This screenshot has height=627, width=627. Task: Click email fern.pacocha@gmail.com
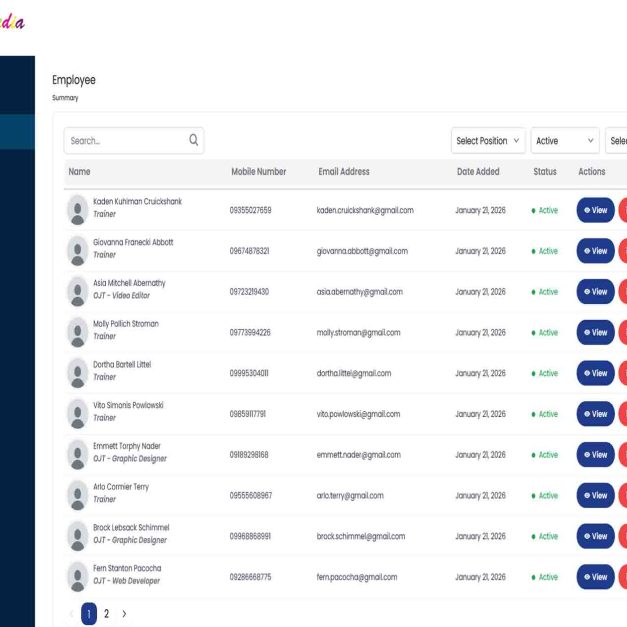click(357, 577)
